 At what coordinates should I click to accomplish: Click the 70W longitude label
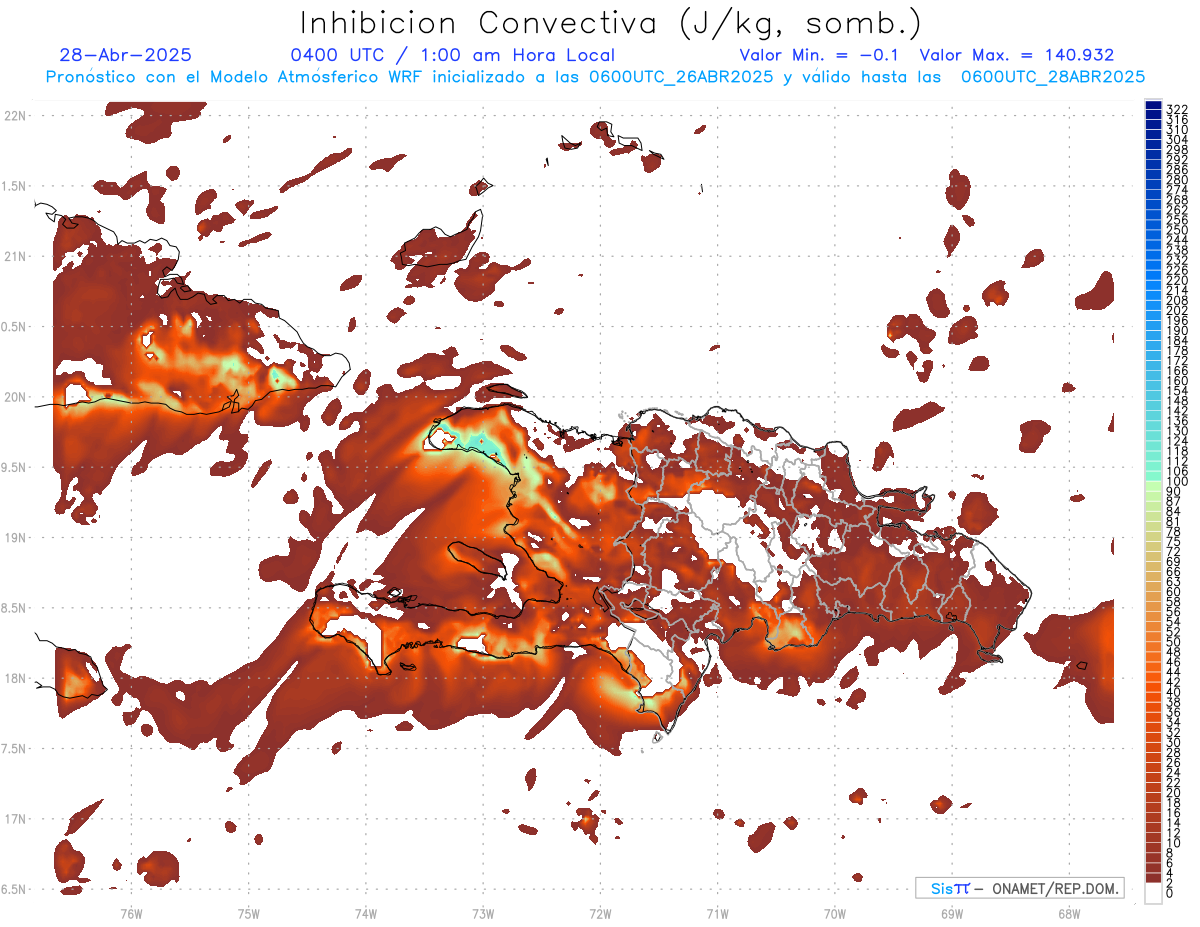click(x=835, y=913)
